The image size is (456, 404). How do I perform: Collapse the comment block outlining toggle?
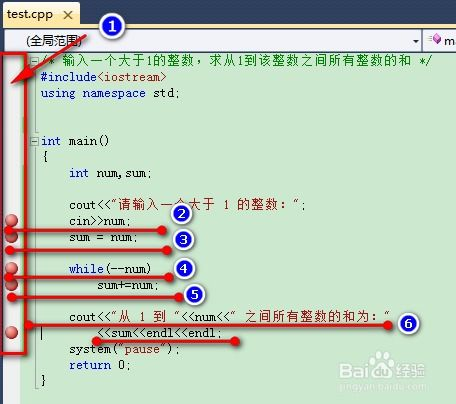click(34, 61)
